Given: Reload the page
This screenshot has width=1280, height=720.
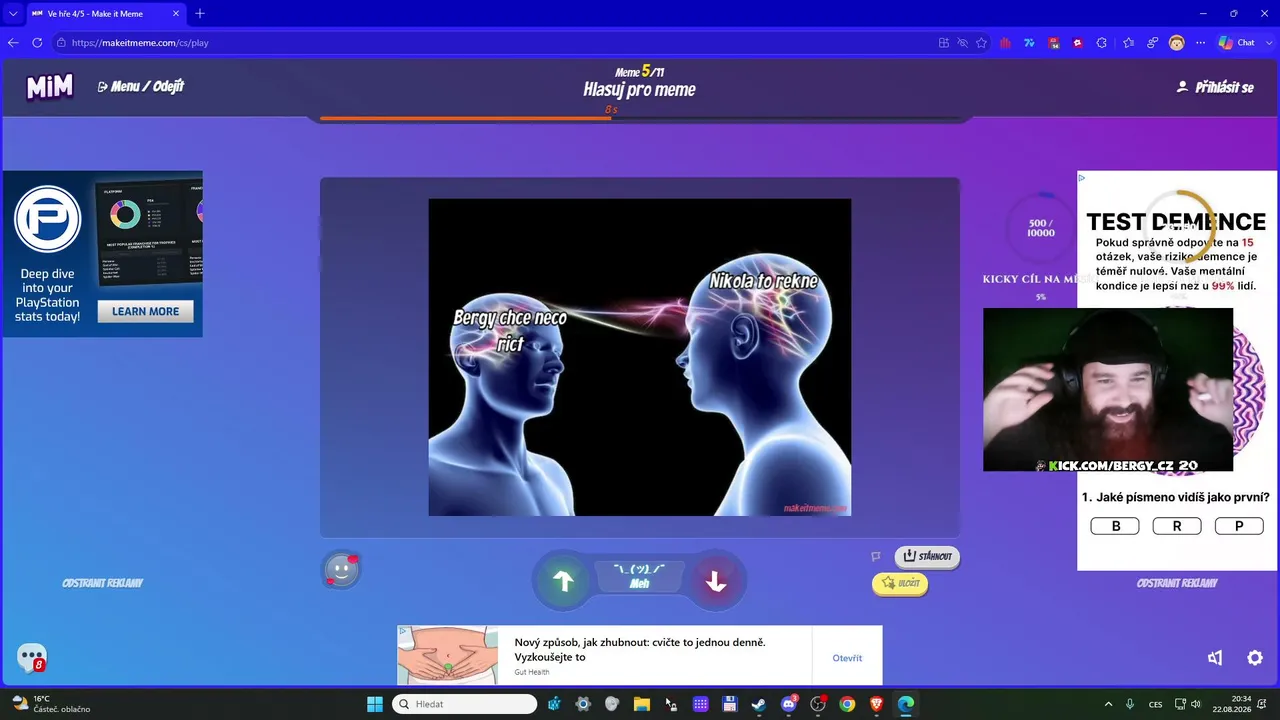Looking at the screenshot, I should [37, 43].
